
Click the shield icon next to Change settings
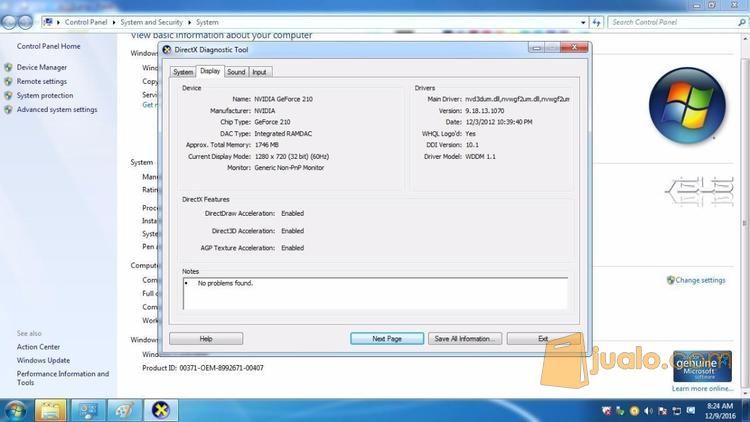(x=670, y=280)
